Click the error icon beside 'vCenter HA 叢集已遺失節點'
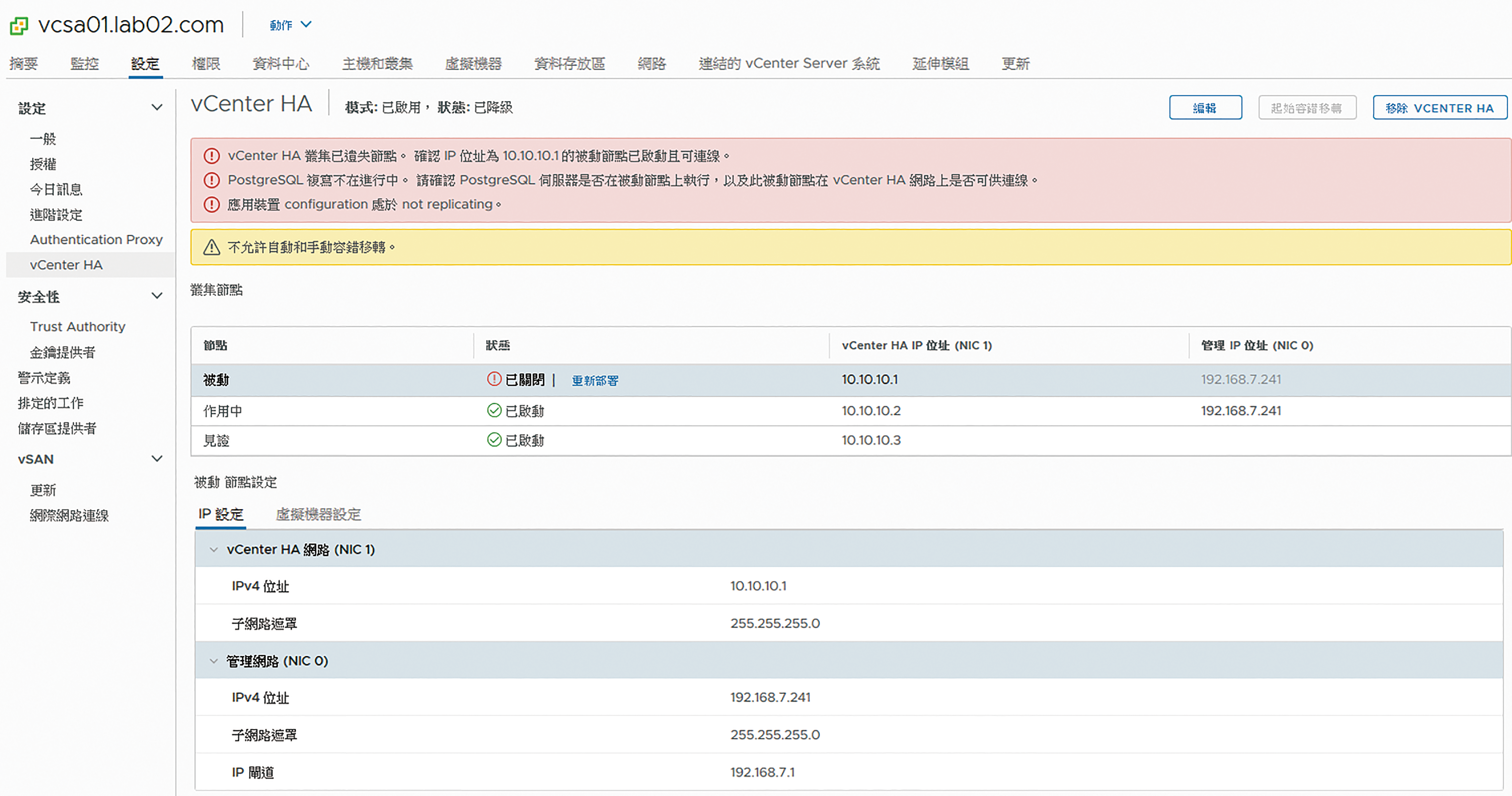The height and width of the screenshot is (796, 1512). 211,156
